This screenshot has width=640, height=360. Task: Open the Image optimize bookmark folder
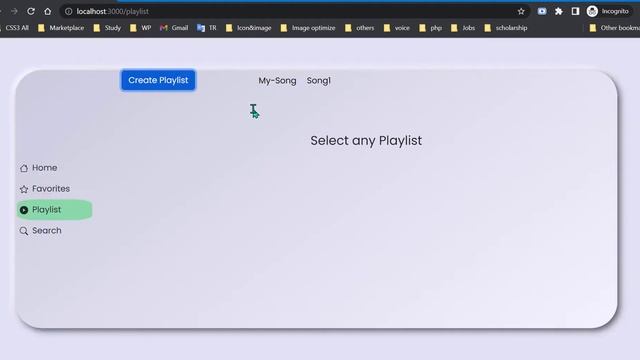308,28
